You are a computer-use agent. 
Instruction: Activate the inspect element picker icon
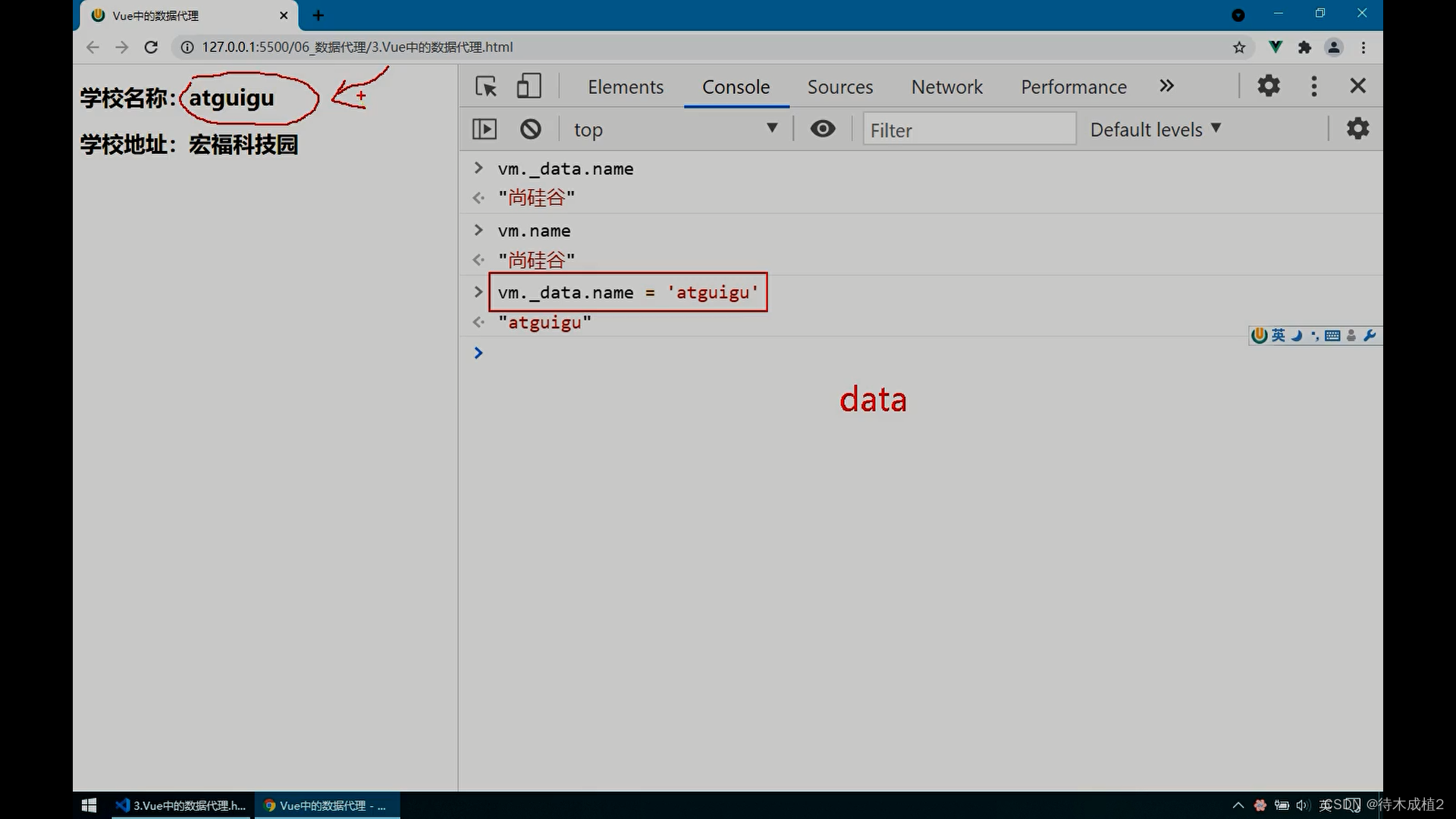click(486, 86)
